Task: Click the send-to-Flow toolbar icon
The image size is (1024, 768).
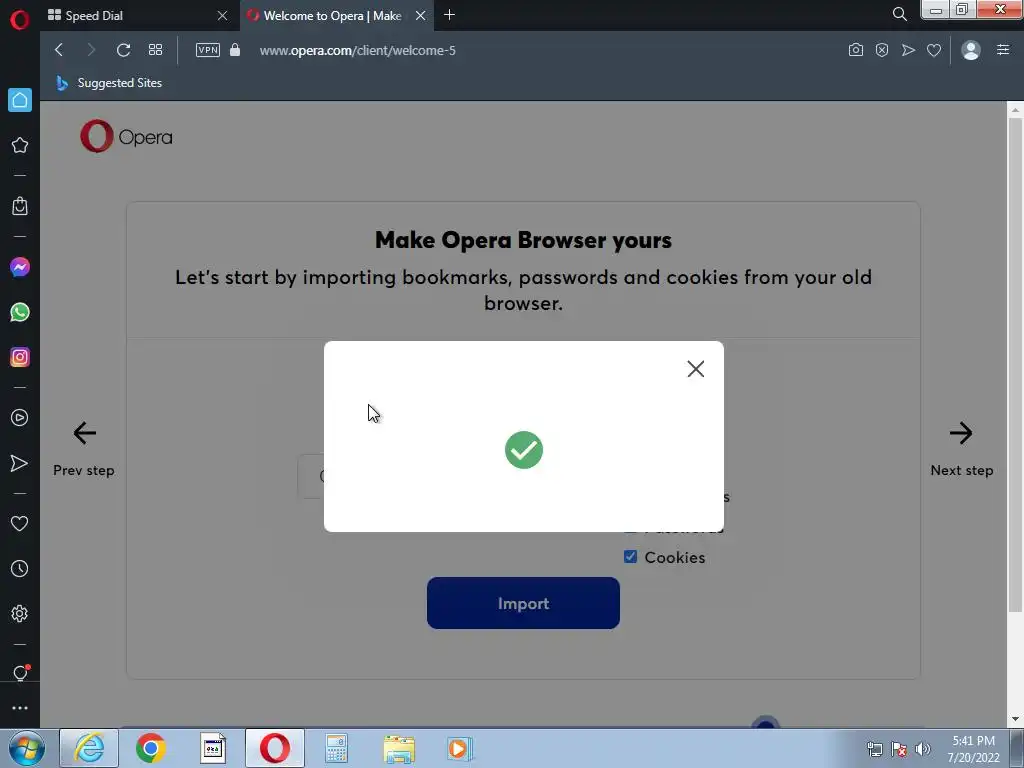Action: pos(908,50)
